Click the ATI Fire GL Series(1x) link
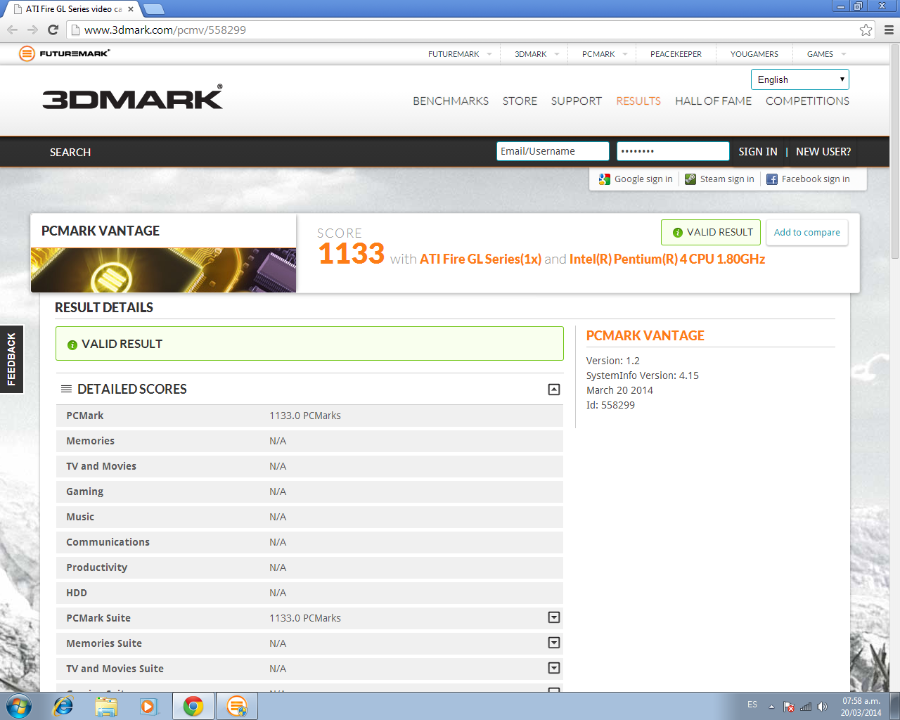 coord(480,260)
